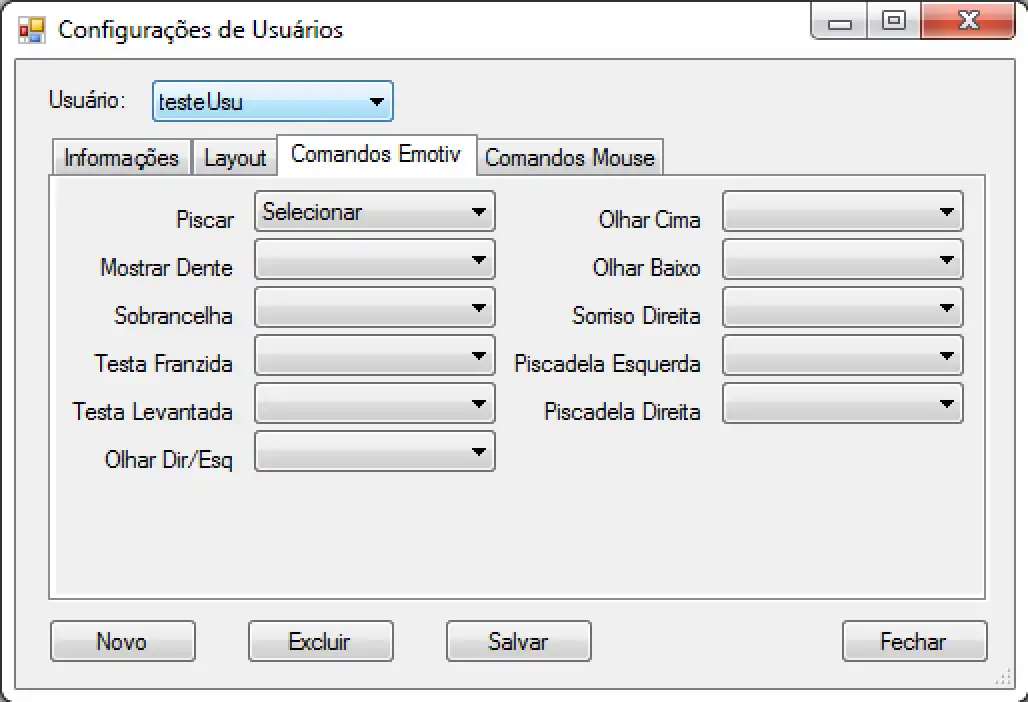Switch to the Informações tab

click(120, 157)
